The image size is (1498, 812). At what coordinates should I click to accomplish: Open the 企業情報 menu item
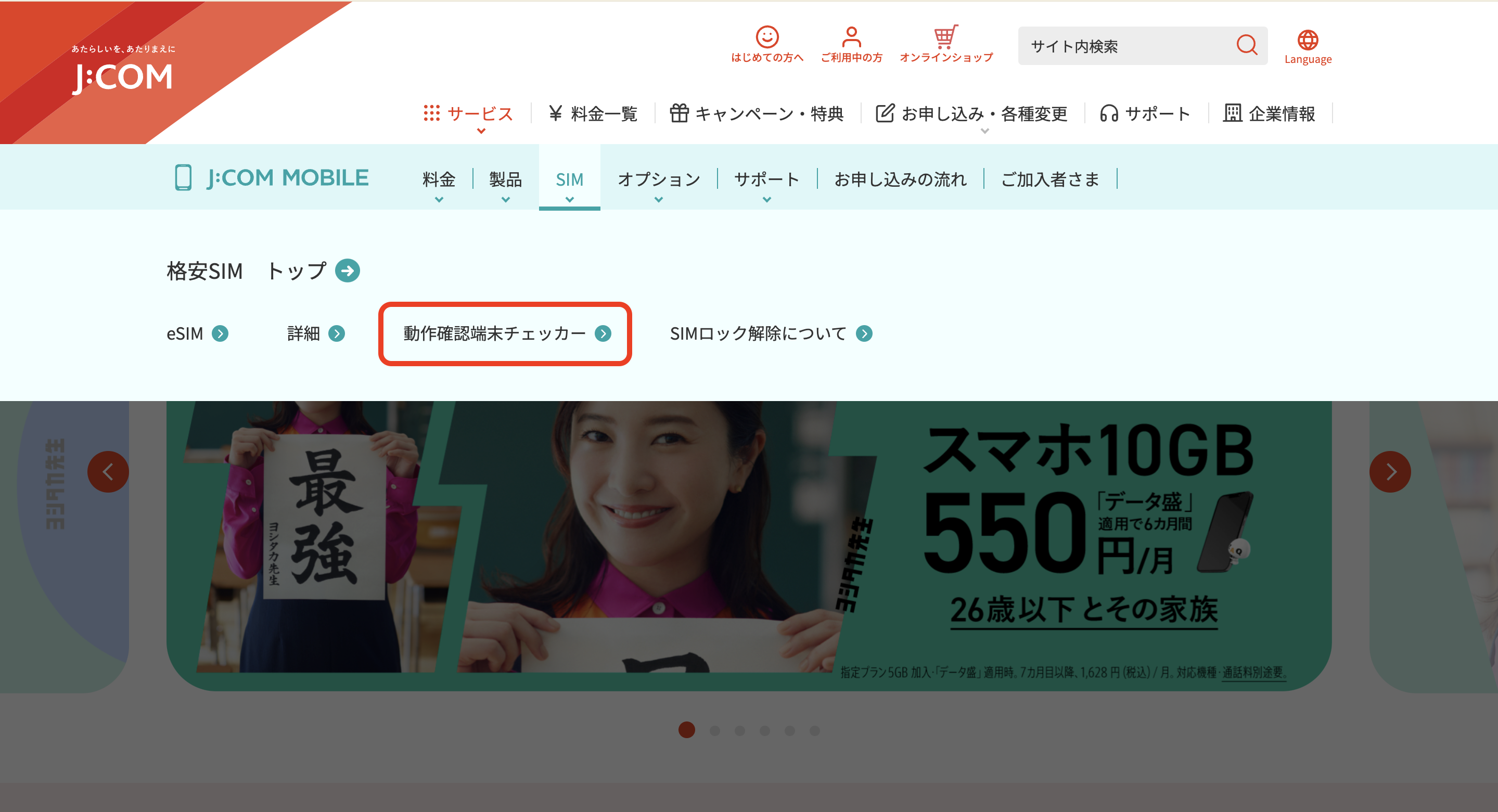click(x=1270, y=113)
